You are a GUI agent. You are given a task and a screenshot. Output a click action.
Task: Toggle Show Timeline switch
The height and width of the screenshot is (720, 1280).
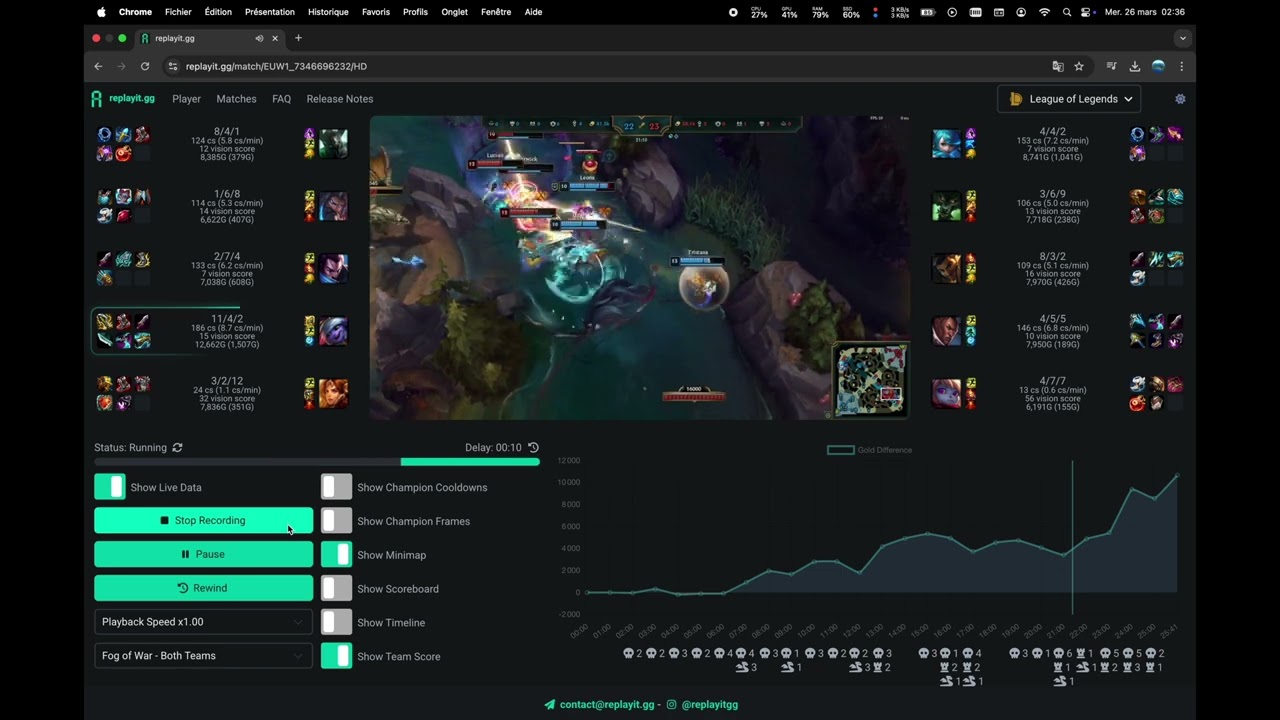pyautogui.click(x=337, y=622)
